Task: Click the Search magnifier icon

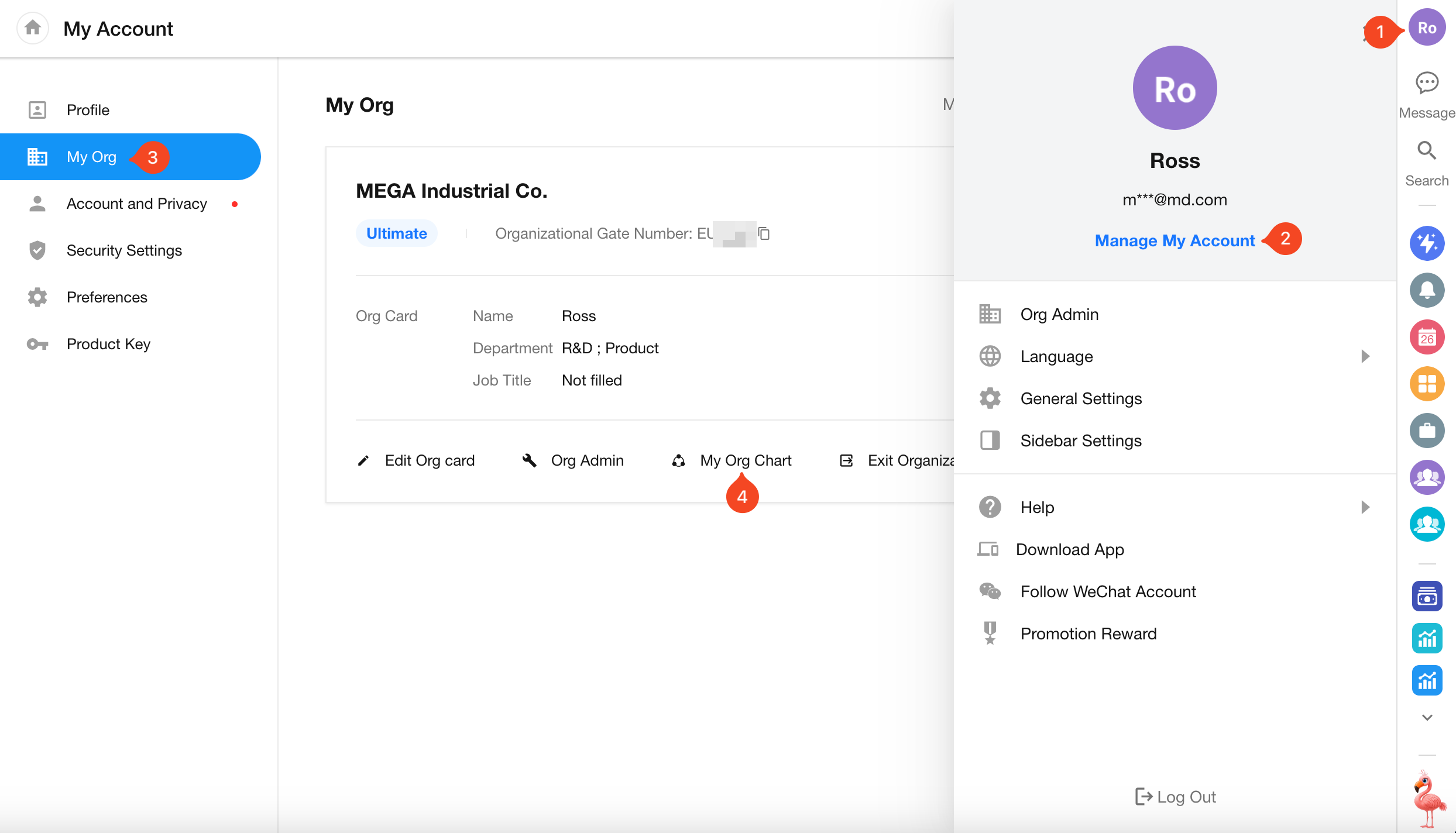Action: click(1427, 151)
